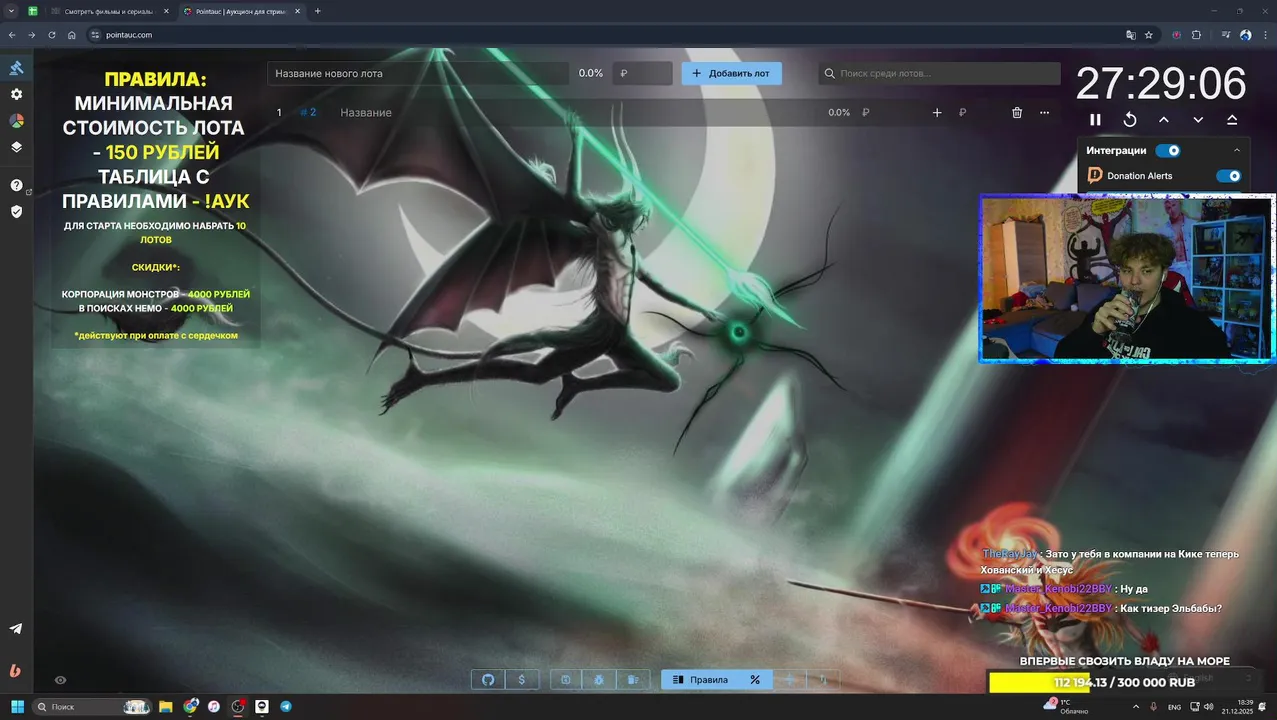Focus the Поиск среди лотов search field
The image size is (1277, 720).
(x=939, y=73)
